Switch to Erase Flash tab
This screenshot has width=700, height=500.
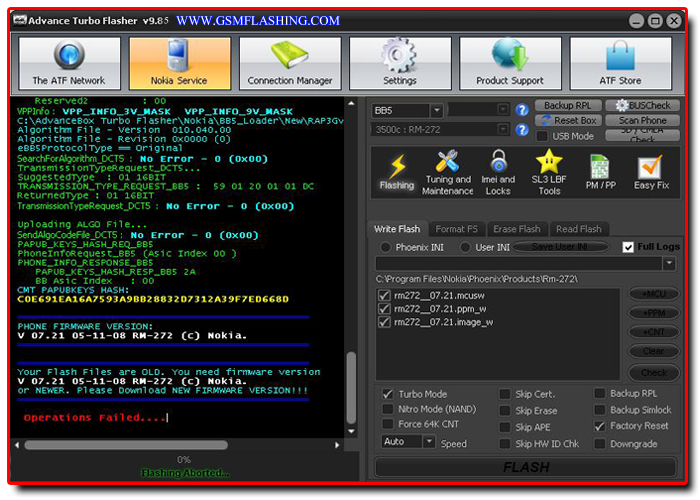point(517,229)
